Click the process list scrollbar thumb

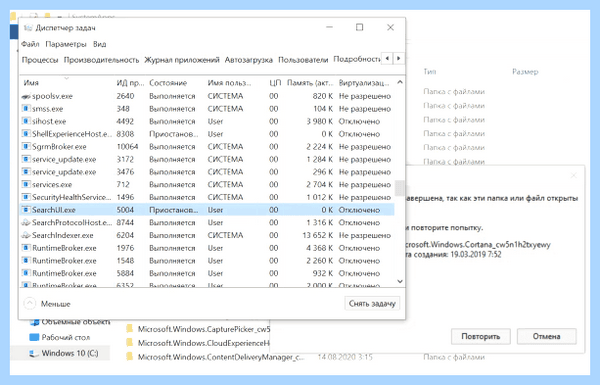[x=399, y=188]
